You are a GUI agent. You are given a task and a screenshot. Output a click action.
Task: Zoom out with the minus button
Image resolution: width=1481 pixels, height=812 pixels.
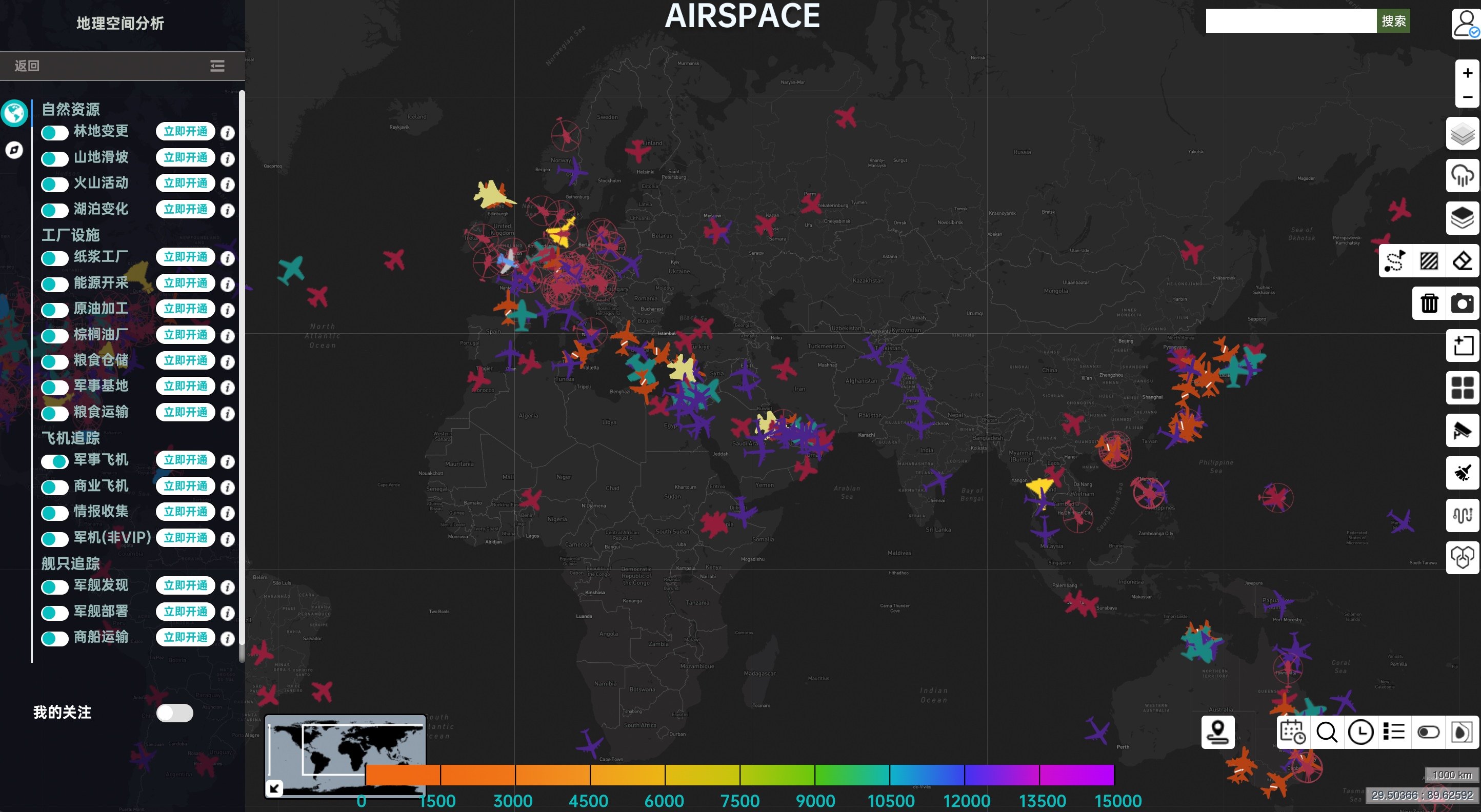point(1467,96)
